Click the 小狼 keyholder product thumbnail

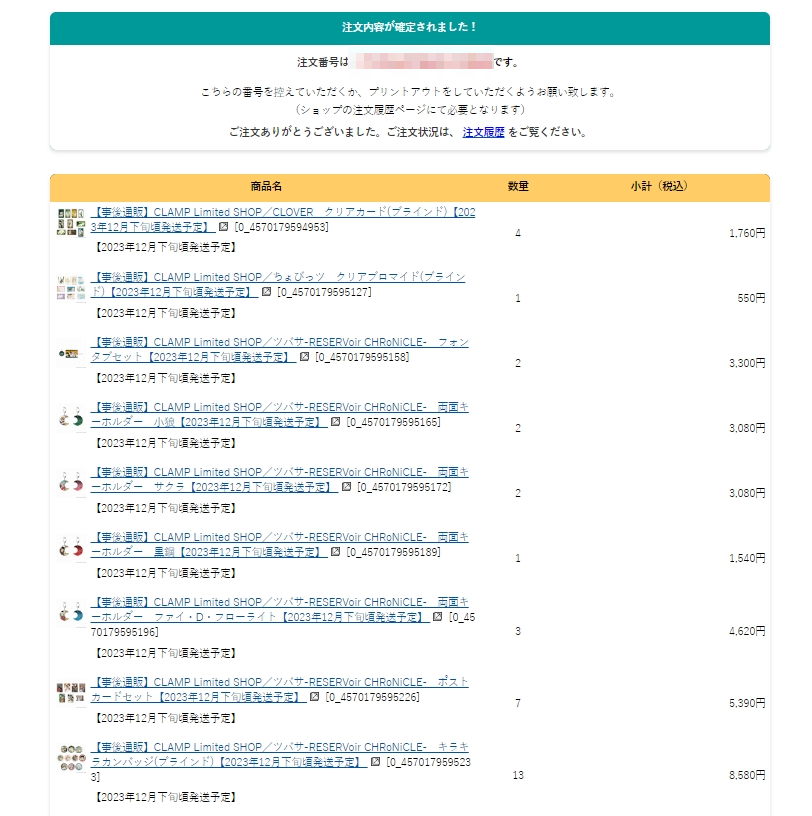coord(71,417)
